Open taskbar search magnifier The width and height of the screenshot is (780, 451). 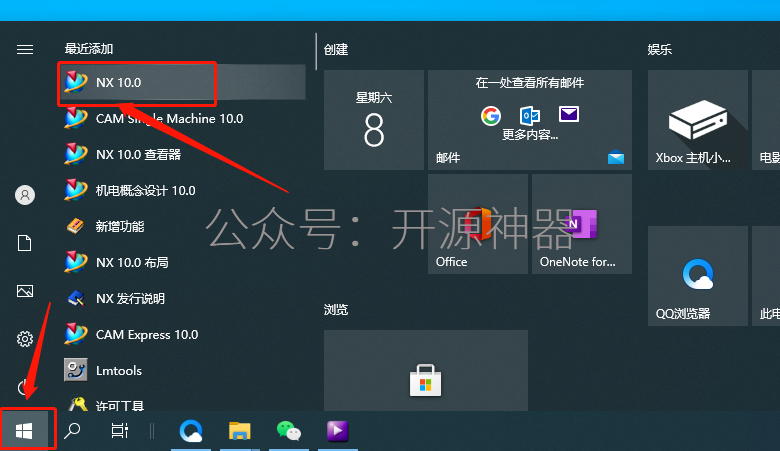pos(72,431)
